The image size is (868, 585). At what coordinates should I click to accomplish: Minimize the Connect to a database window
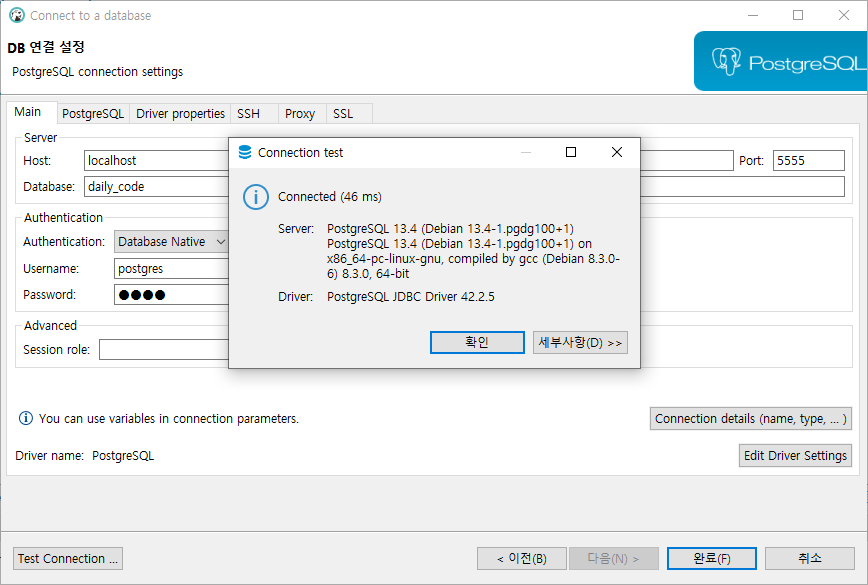pyautogui.click(x=753, y=15)
